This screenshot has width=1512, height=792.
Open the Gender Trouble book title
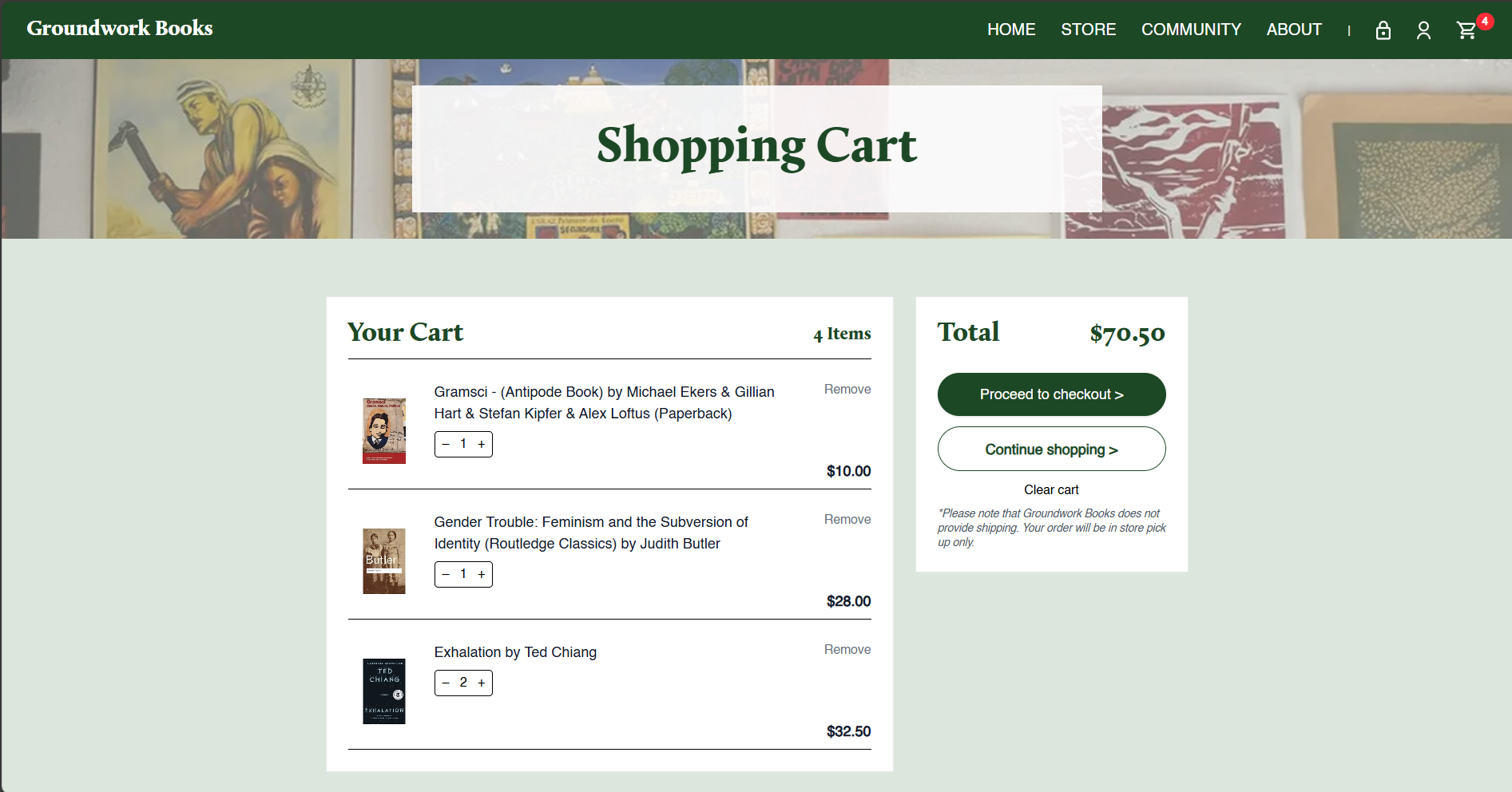[591, 533]
